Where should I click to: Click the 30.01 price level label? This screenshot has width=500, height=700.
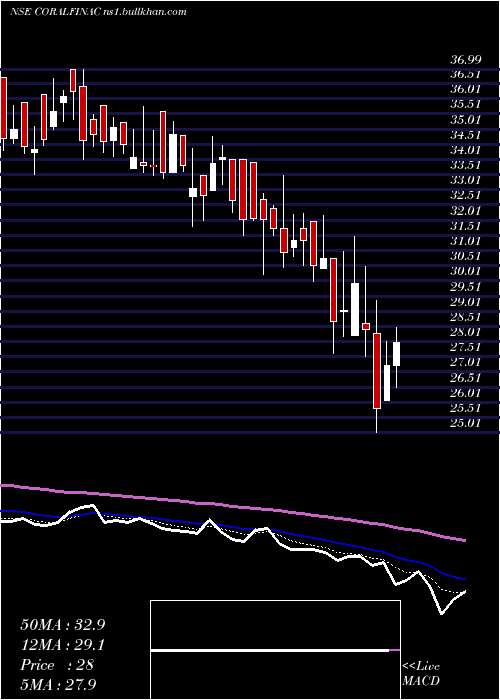[x=464, y=271]
